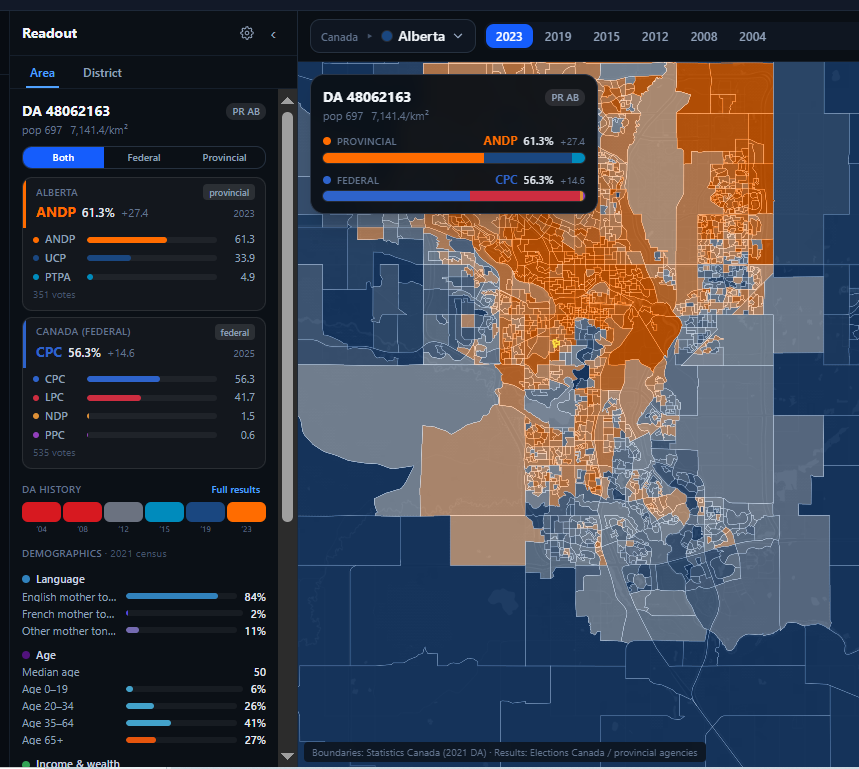Click the 535 votes label

54,453
